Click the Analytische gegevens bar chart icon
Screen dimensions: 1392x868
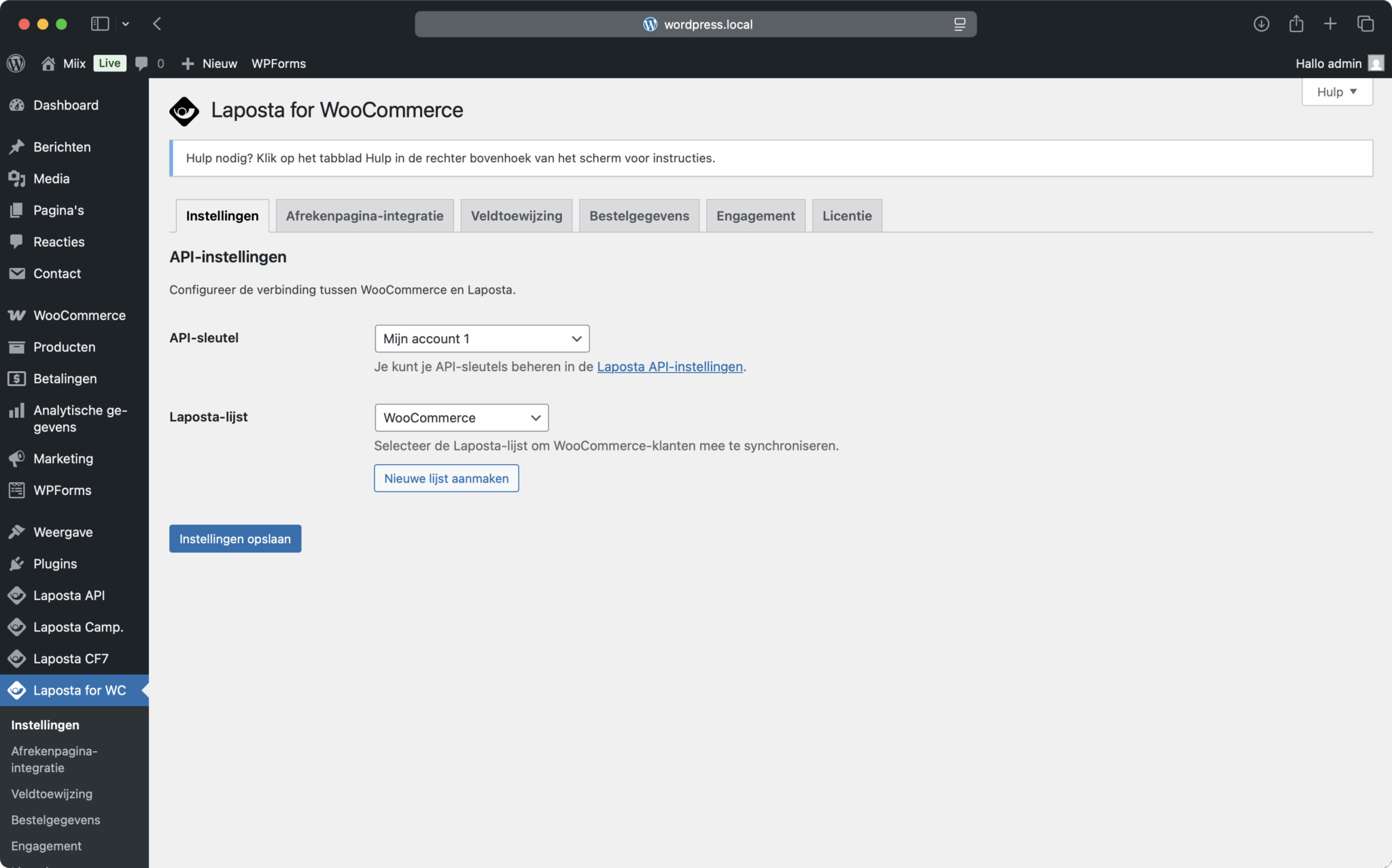click(17, 411)
